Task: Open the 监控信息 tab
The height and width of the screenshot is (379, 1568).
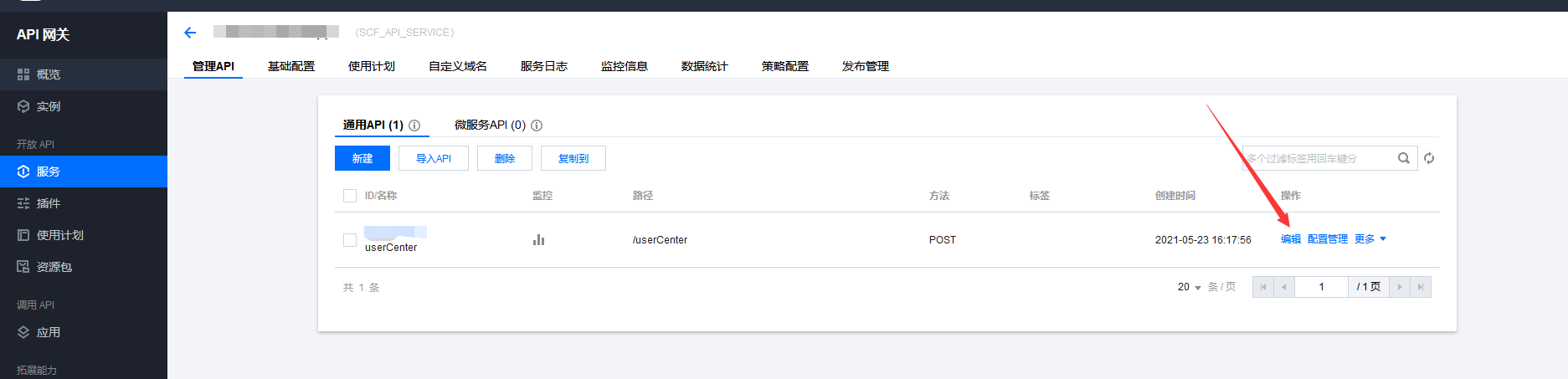Action: [x=625, y=66]
